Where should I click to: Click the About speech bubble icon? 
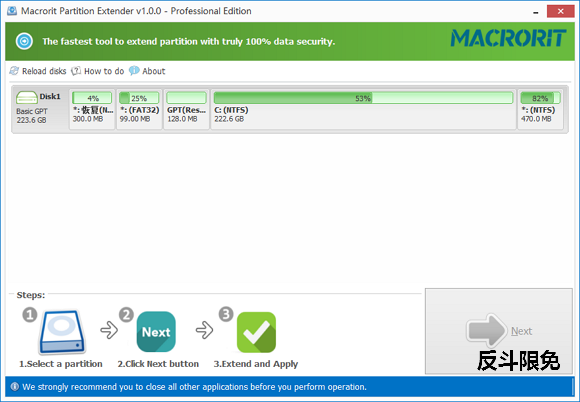[x=134, y=71]
